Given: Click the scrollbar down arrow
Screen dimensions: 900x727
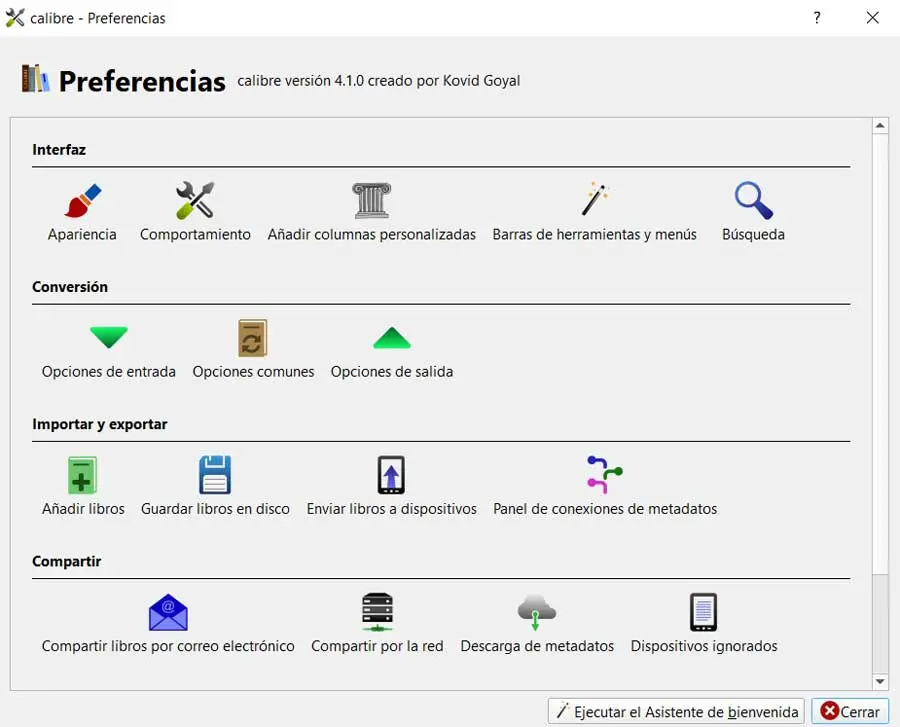Looking at the screenshot, I should [880, 682].
